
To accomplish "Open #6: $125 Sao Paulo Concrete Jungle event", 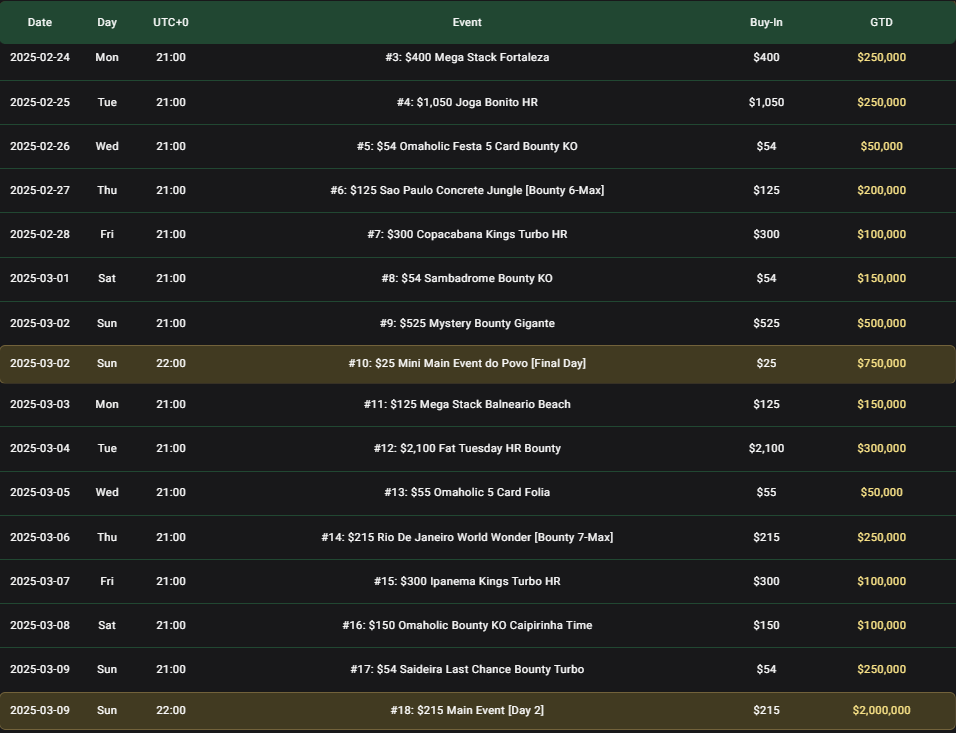I will (467, 190).
